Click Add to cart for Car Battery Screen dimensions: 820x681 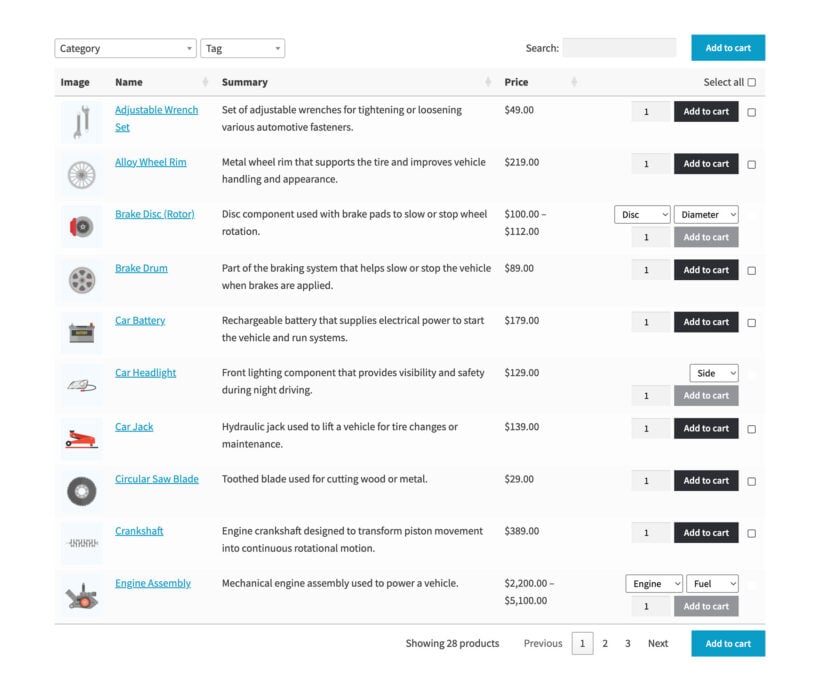point(706,321)
